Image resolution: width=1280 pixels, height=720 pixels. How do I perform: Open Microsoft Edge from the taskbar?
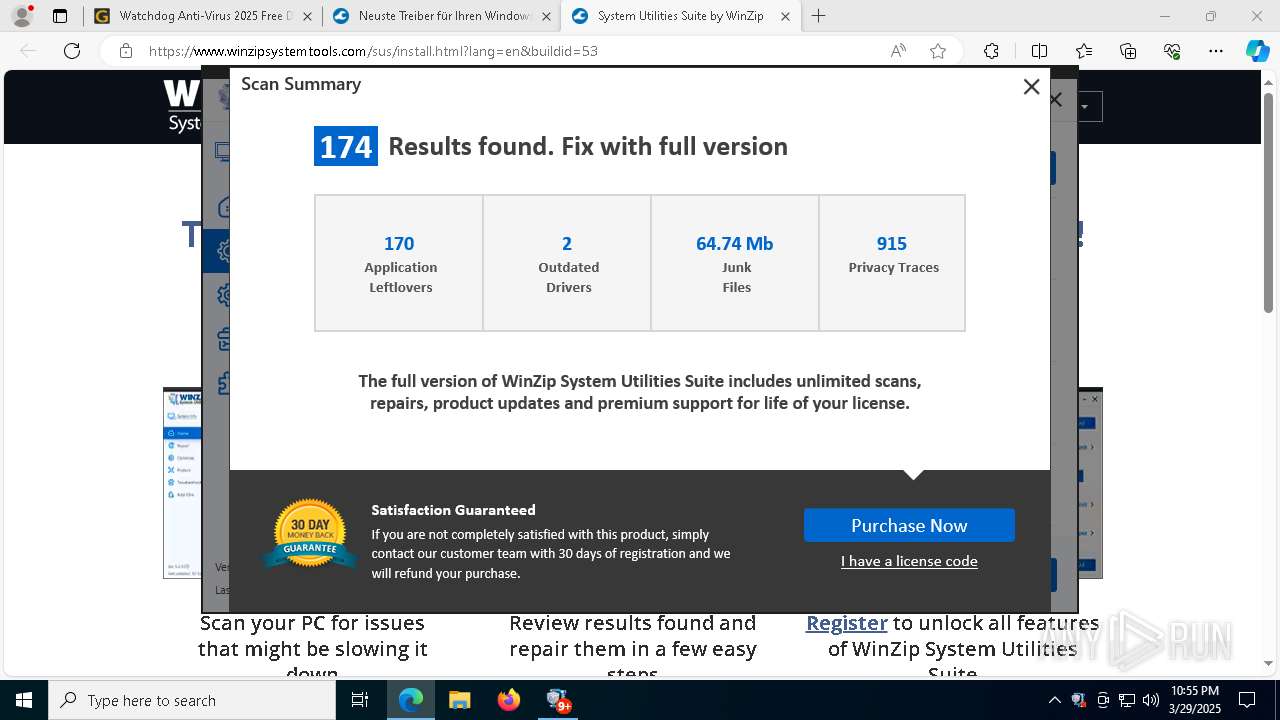pos(411,700)
